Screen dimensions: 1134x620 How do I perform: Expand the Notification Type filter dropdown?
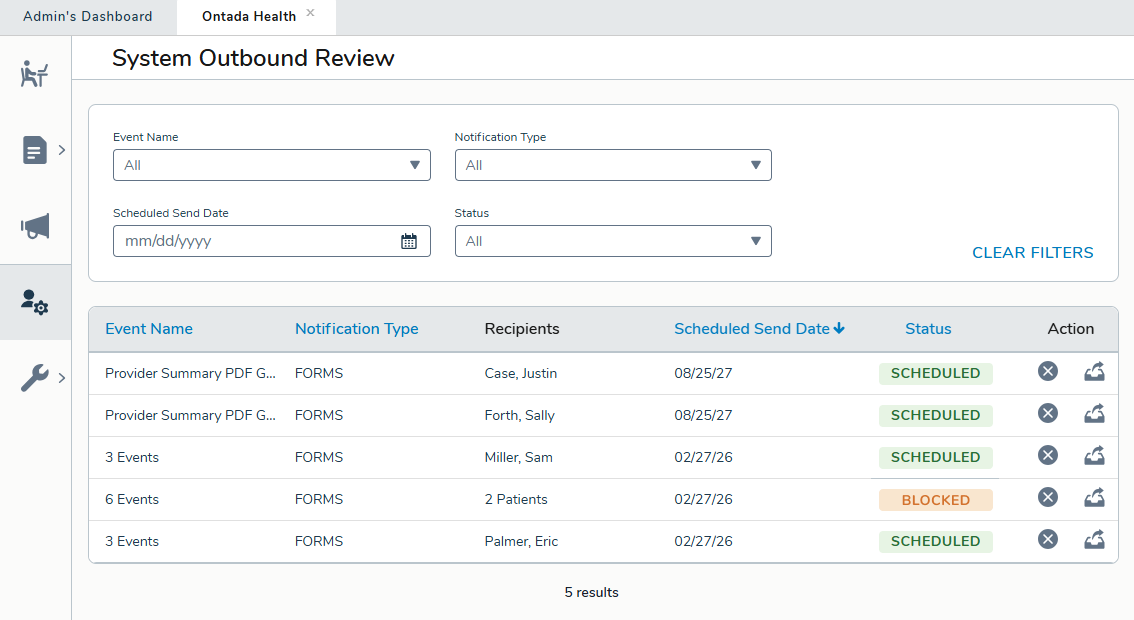[x=613, y=165]
